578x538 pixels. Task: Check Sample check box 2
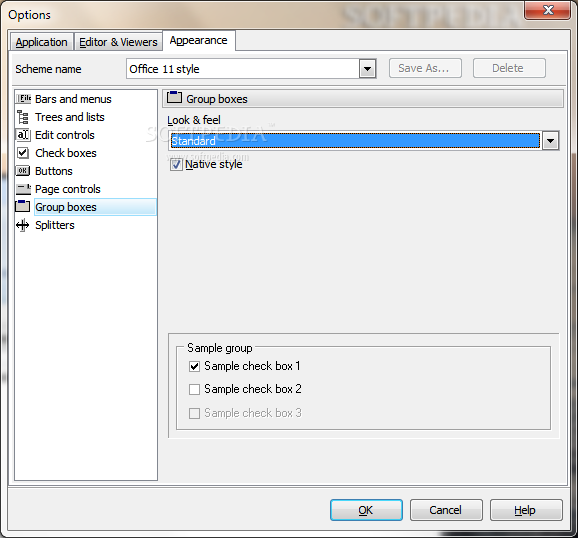194,389
